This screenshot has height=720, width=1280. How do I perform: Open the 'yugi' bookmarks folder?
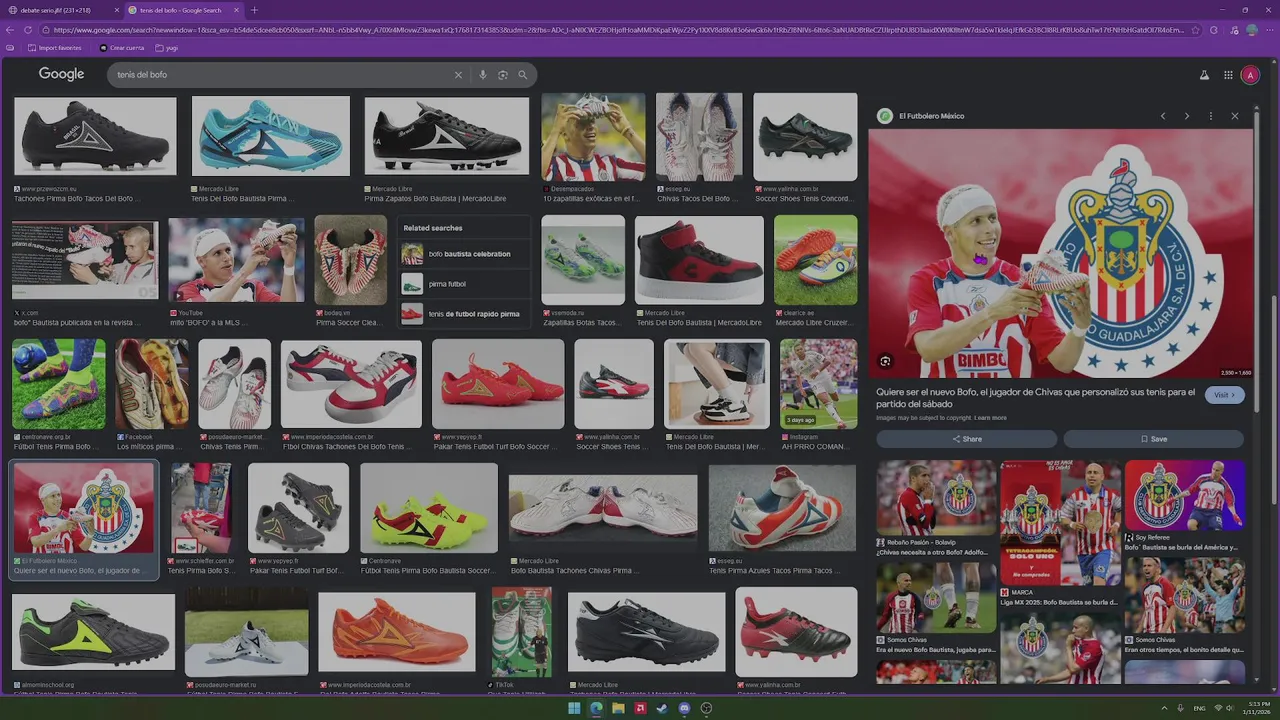(x=167, y=48)
